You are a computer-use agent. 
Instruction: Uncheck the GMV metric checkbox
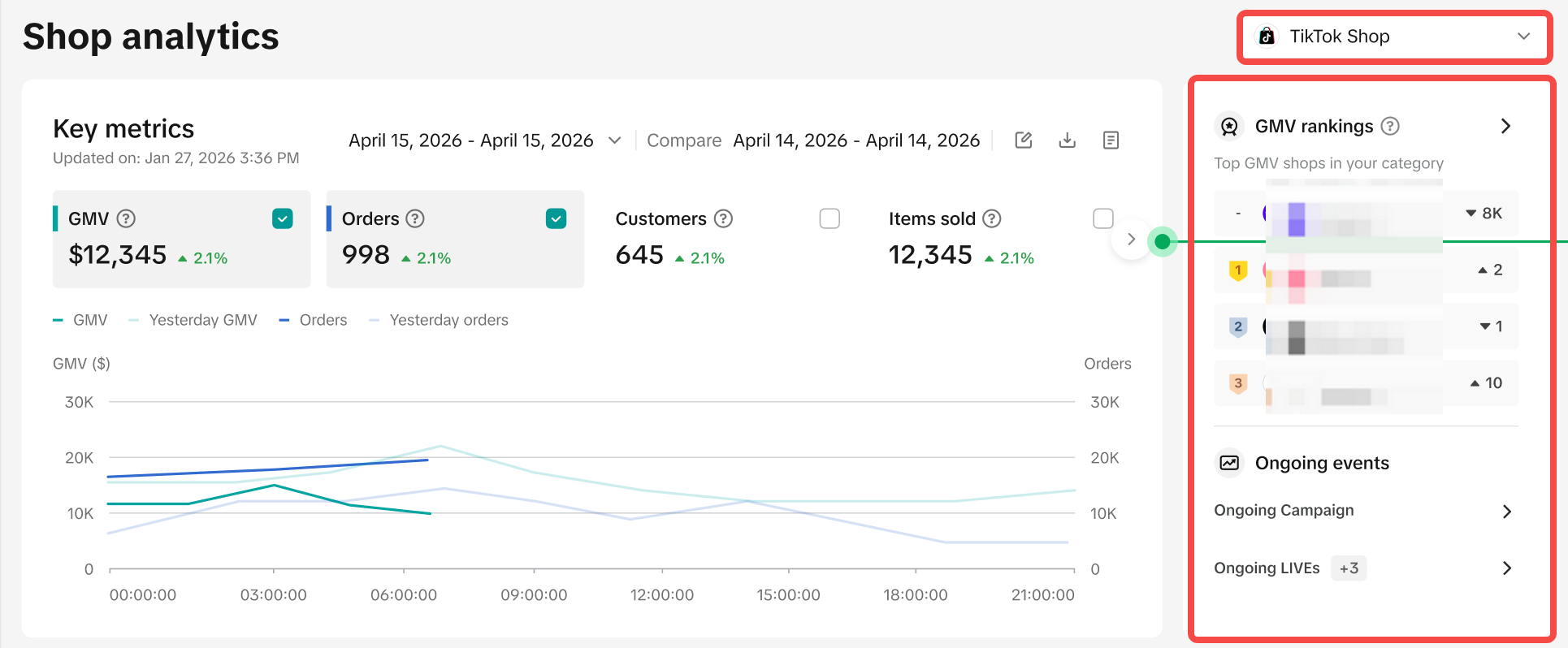[x=283, y=218]
